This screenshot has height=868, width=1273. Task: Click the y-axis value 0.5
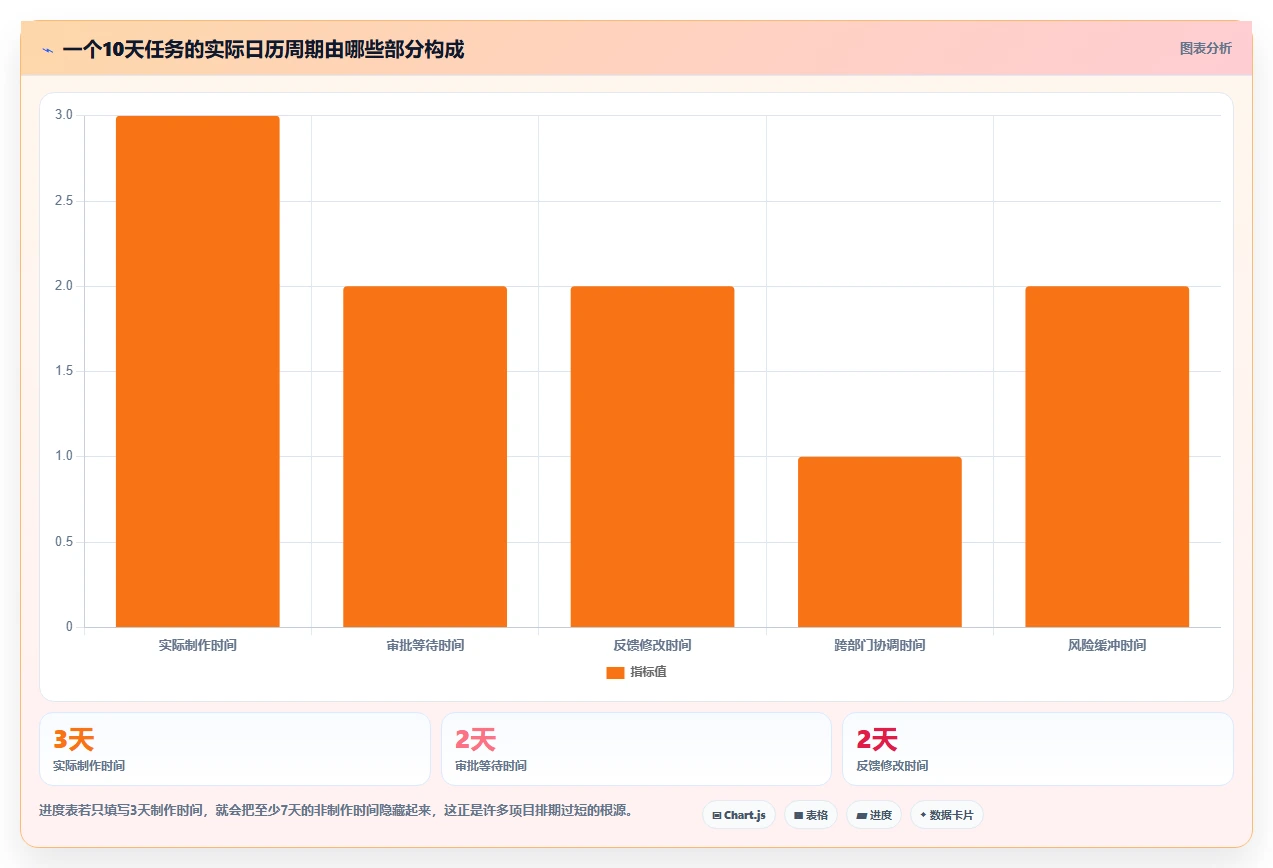point(64,542)
